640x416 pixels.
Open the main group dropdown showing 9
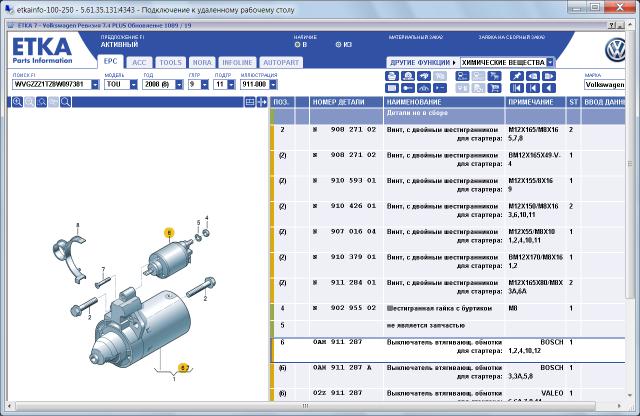[x=204, y=85]
